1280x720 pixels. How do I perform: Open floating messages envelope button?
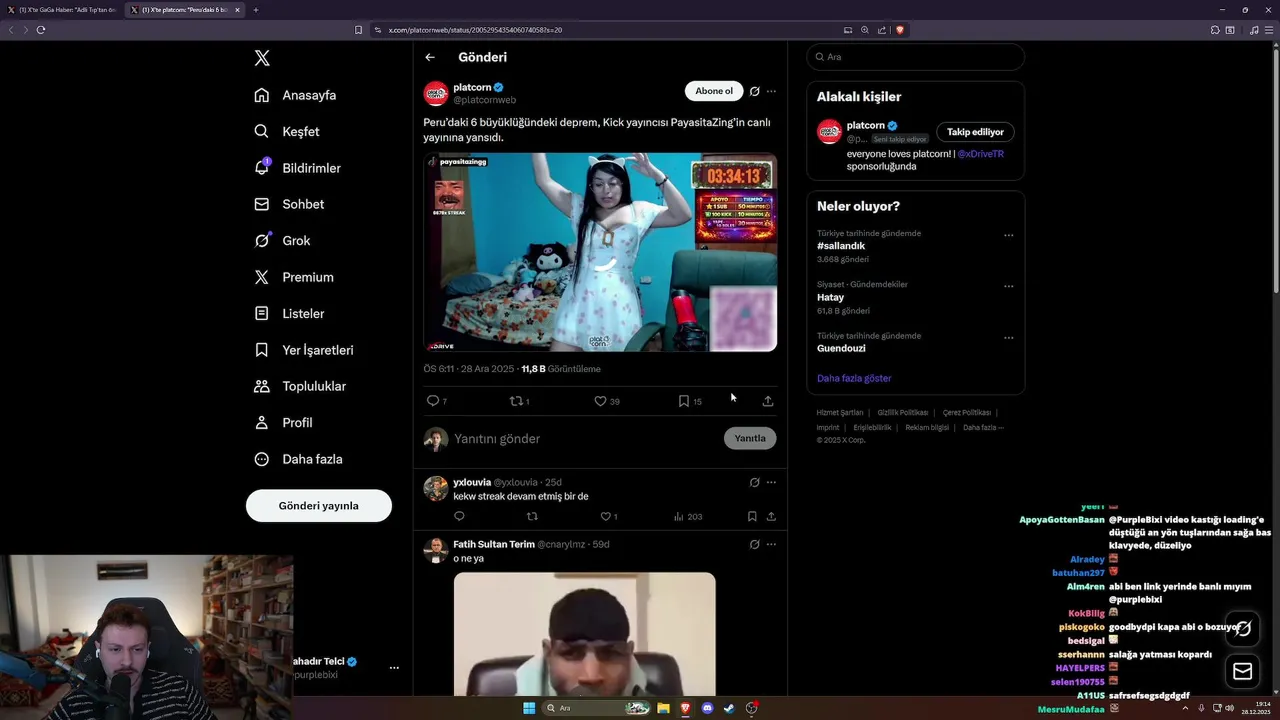[x=1243, y=671]
